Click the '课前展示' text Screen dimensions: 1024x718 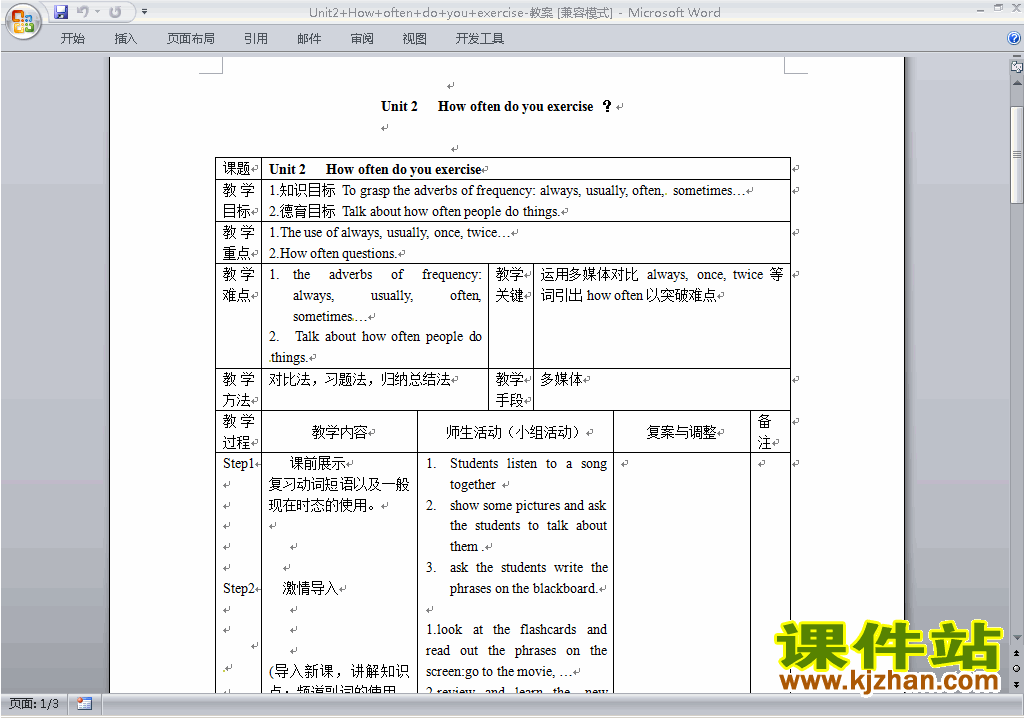(x=317, y=463)
